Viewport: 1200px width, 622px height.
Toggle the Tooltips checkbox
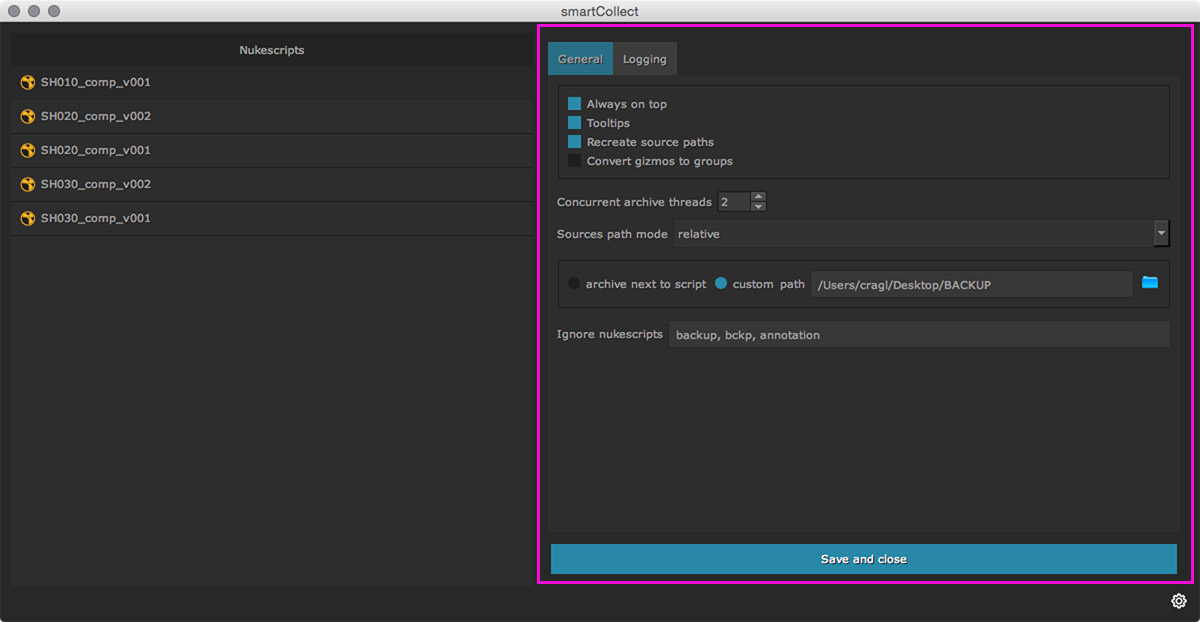point(575,123)
